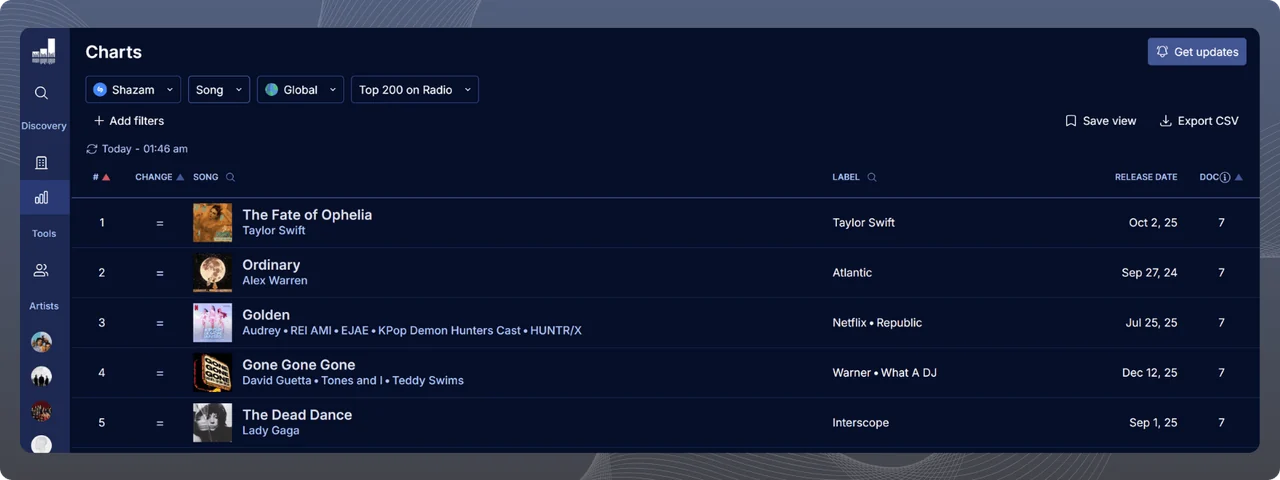This screenshot has width=1280, height=480.
Task: Click the search icon next to SONG header
Action: [230, 177]
